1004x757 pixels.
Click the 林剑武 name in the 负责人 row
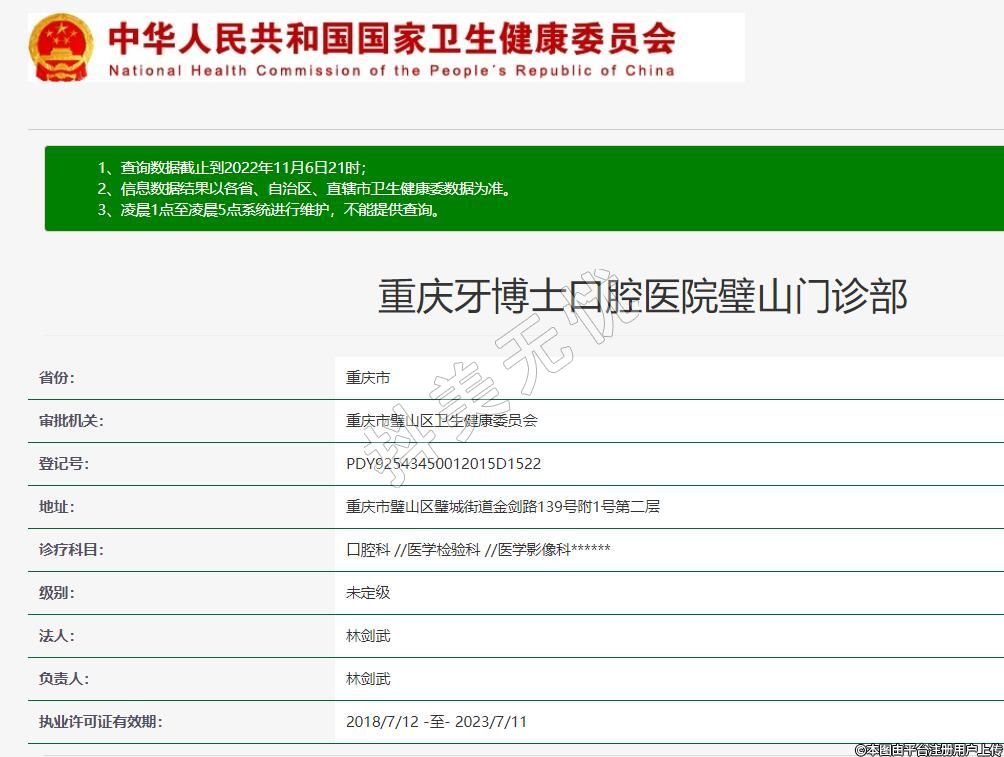[x=368, y=679]
